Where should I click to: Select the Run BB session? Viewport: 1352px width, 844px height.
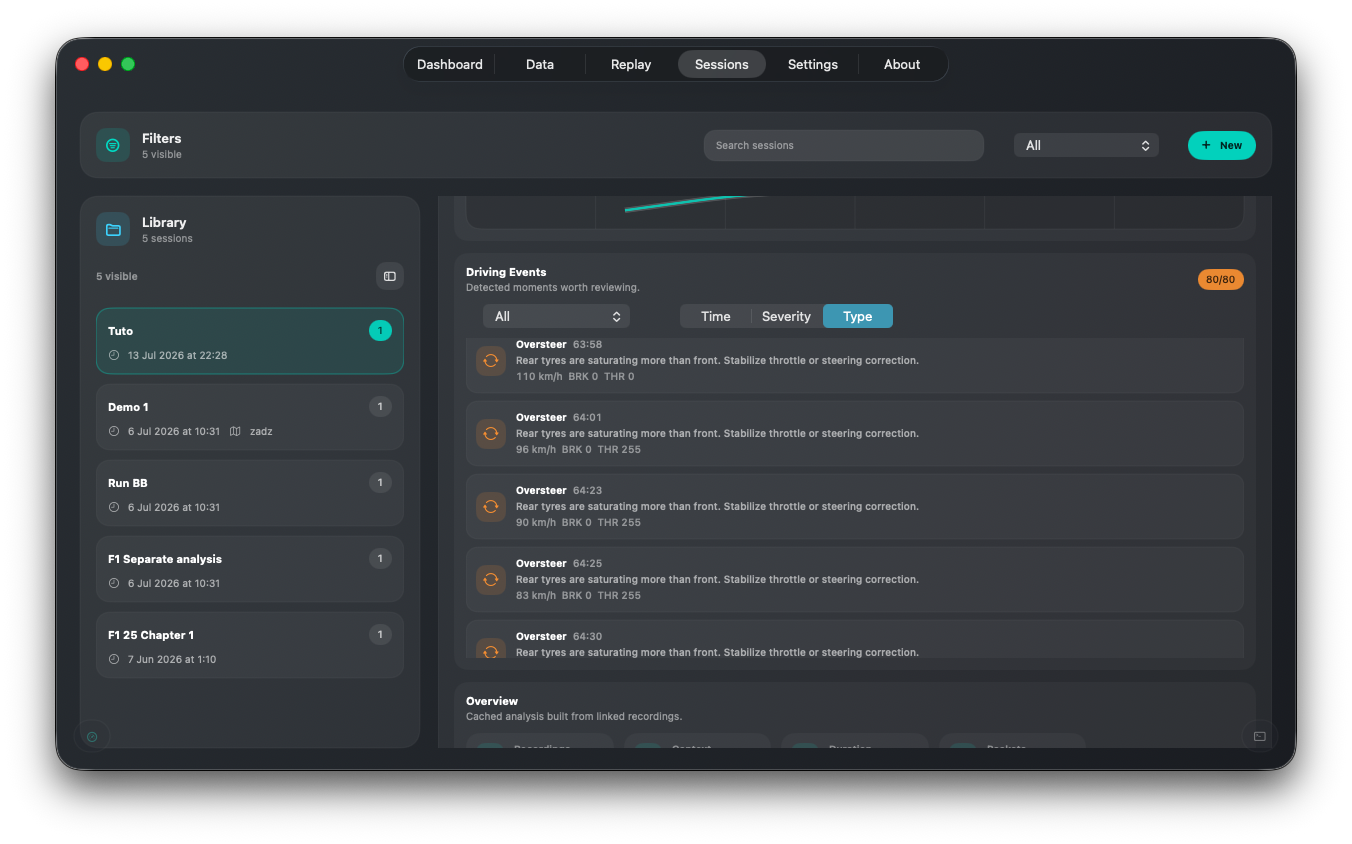pos(250,493)
